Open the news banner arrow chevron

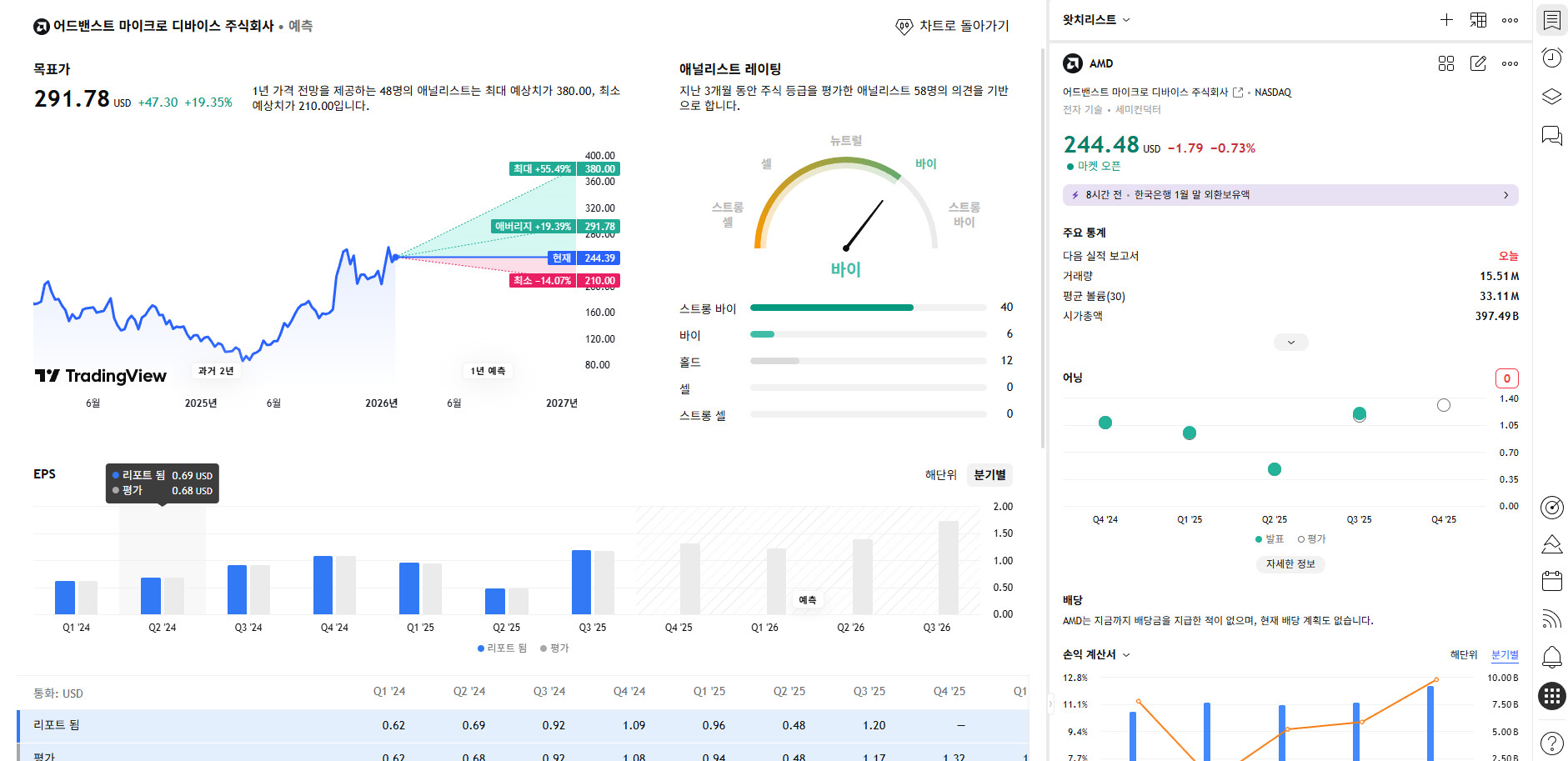click(1505, 195)
